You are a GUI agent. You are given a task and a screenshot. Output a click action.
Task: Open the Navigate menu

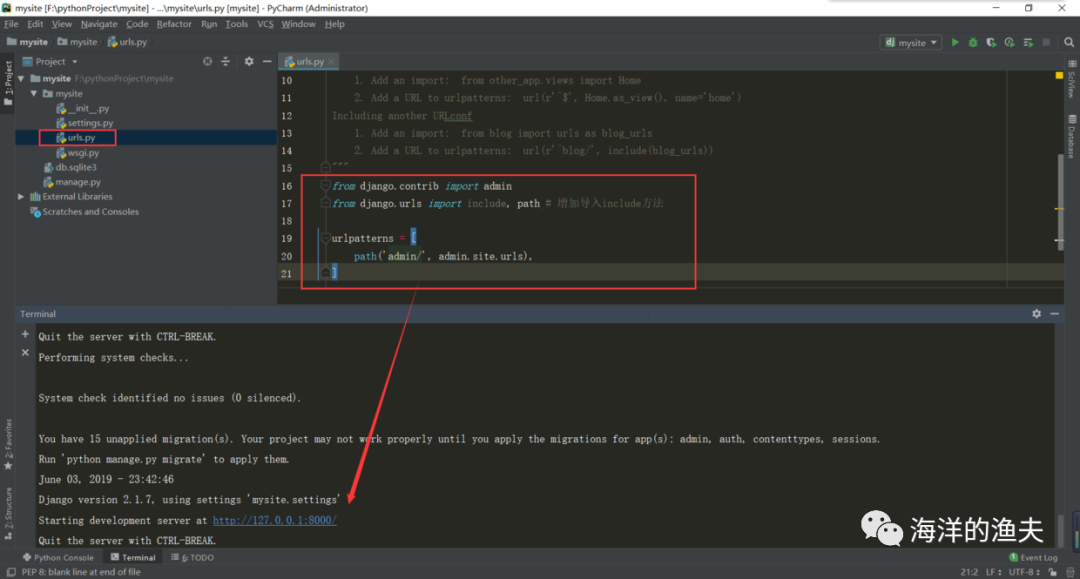99,24
